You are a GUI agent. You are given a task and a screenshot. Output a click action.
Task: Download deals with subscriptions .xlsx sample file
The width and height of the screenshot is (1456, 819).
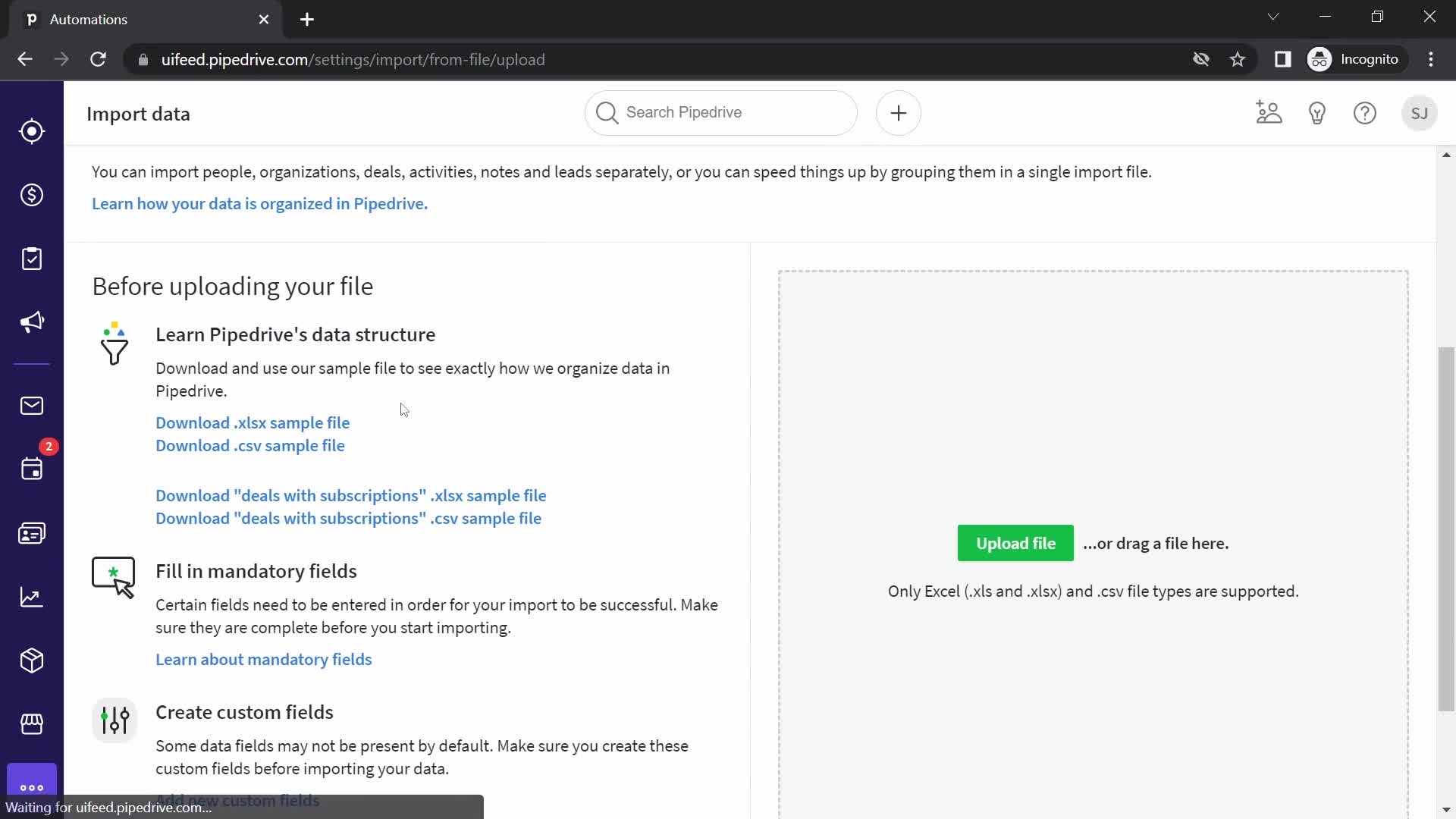(x=351, y=496)
